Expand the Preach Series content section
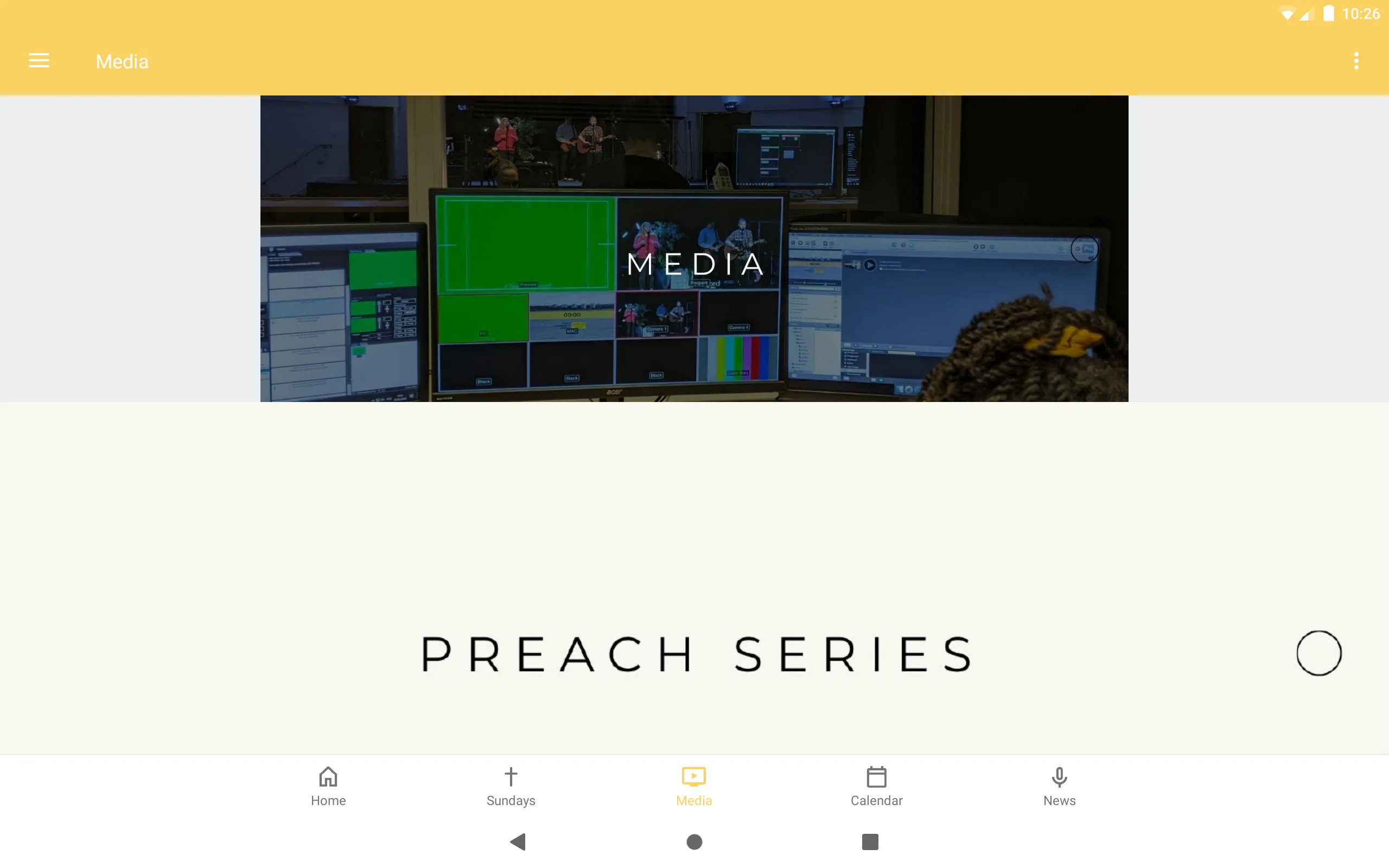The height and width of the screenshot is (868, 1389). [1320, 653]
